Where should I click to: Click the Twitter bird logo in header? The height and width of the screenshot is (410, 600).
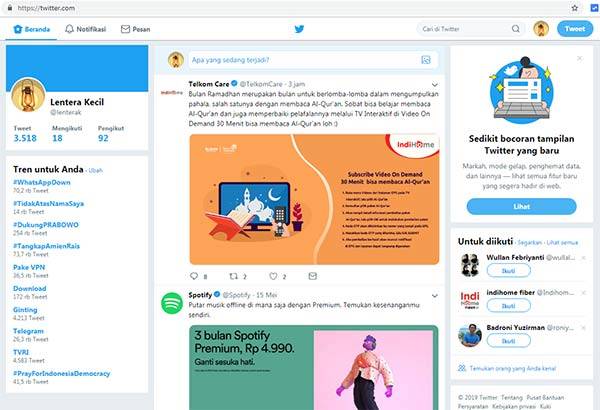coord(299,29)
